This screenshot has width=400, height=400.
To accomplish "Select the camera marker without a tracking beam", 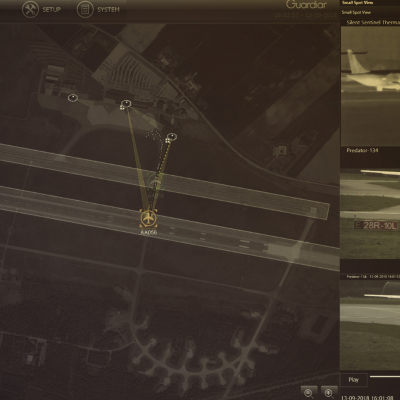I will [x=73, y=98].
